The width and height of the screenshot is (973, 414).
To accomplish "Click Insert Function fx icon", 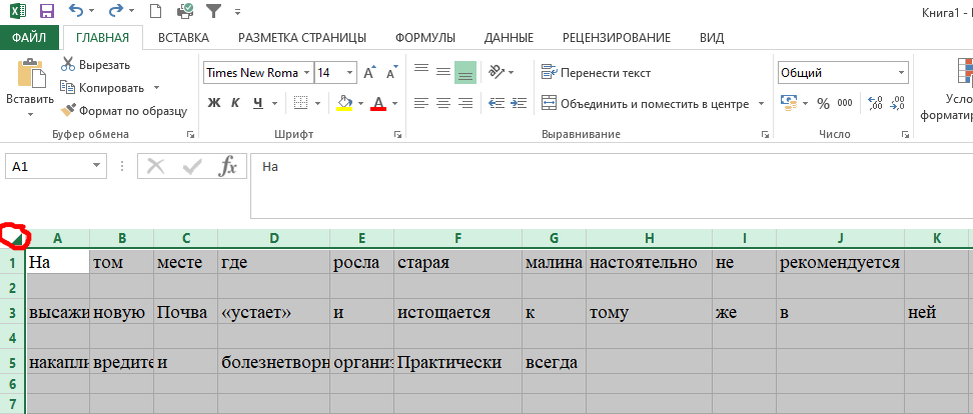I will [228, 166].
